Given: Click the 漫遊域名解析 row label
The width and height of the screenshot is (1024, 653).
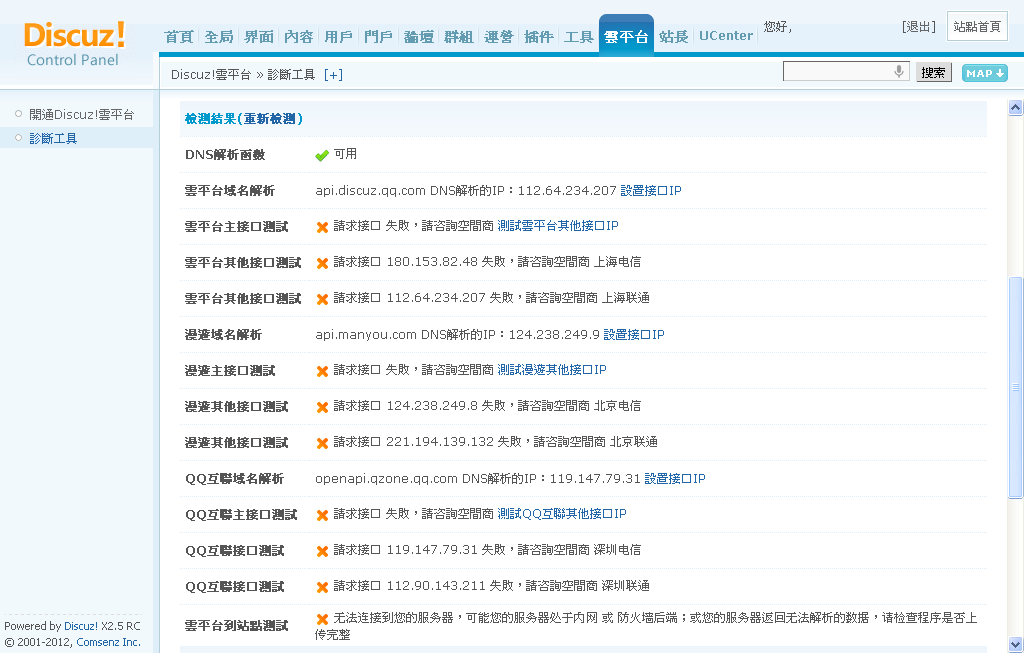Looking at the screenshot, I should pos(223,335).
